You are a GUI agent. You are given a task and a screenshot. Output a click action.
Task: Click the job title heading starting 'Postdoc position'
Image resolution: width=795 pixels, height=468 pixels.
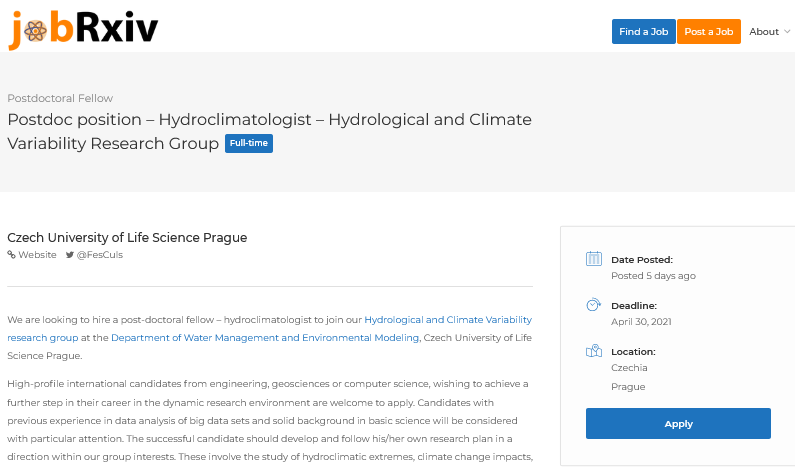tap(269, 131)
